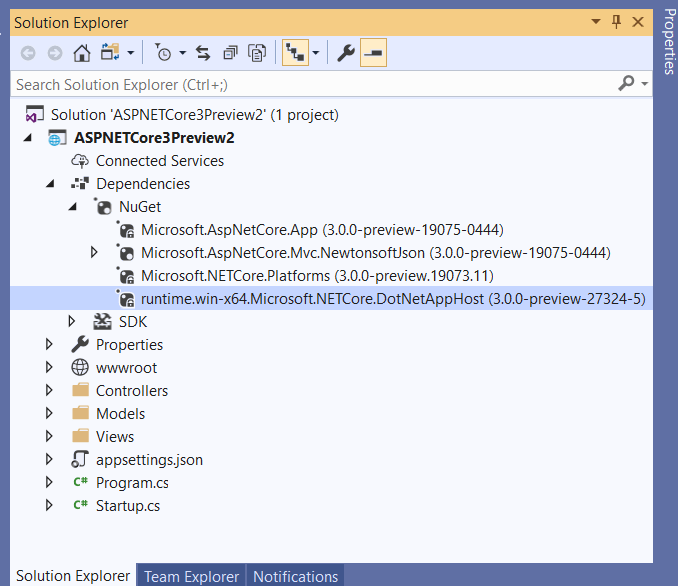This screenshot has height=586, width=678.
Task: Click the appsettings.json file icon
Action: (80, 459)
